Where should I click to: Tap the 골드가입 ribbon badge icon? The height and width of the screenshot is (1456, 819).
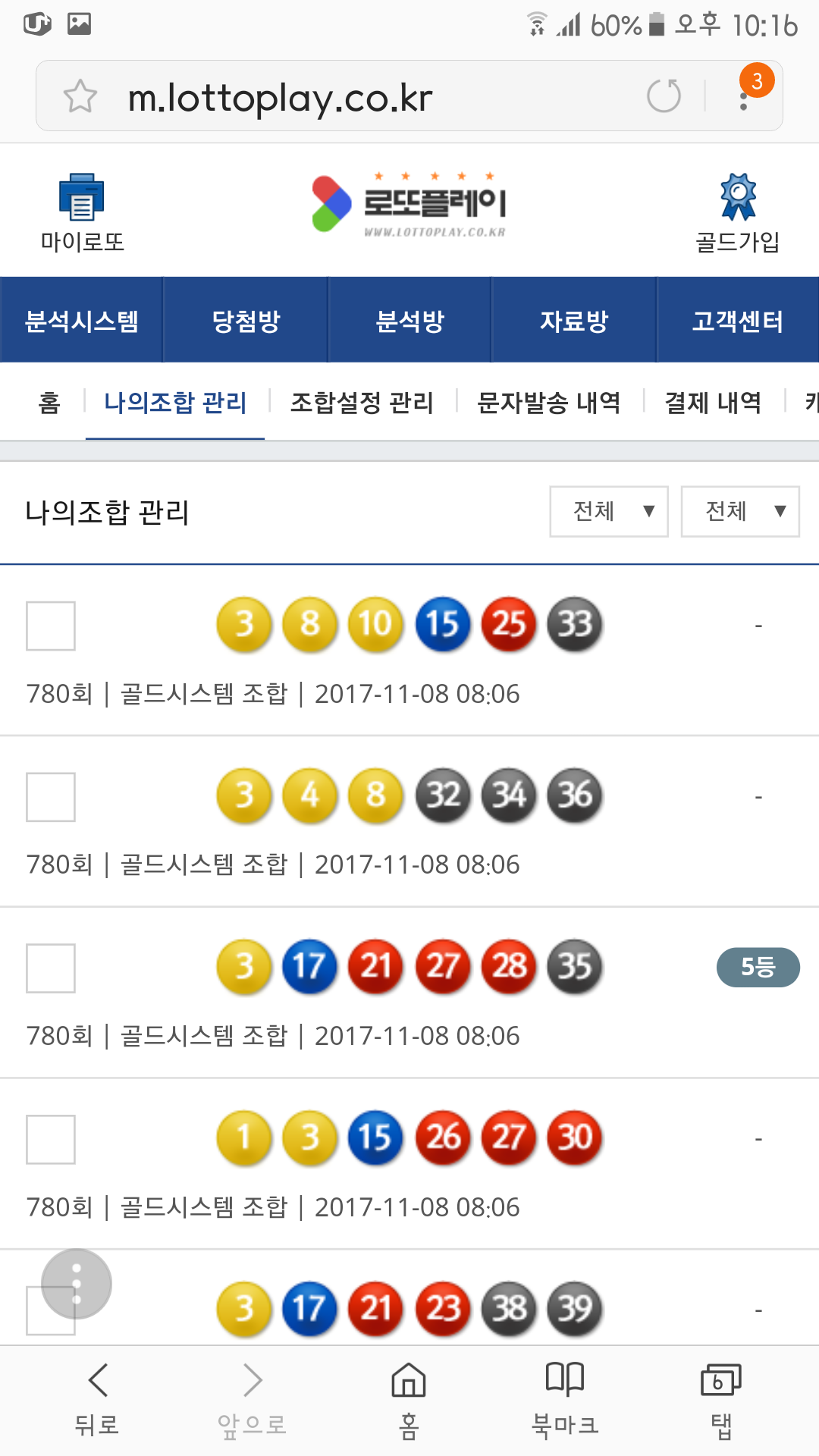point(738,197)
